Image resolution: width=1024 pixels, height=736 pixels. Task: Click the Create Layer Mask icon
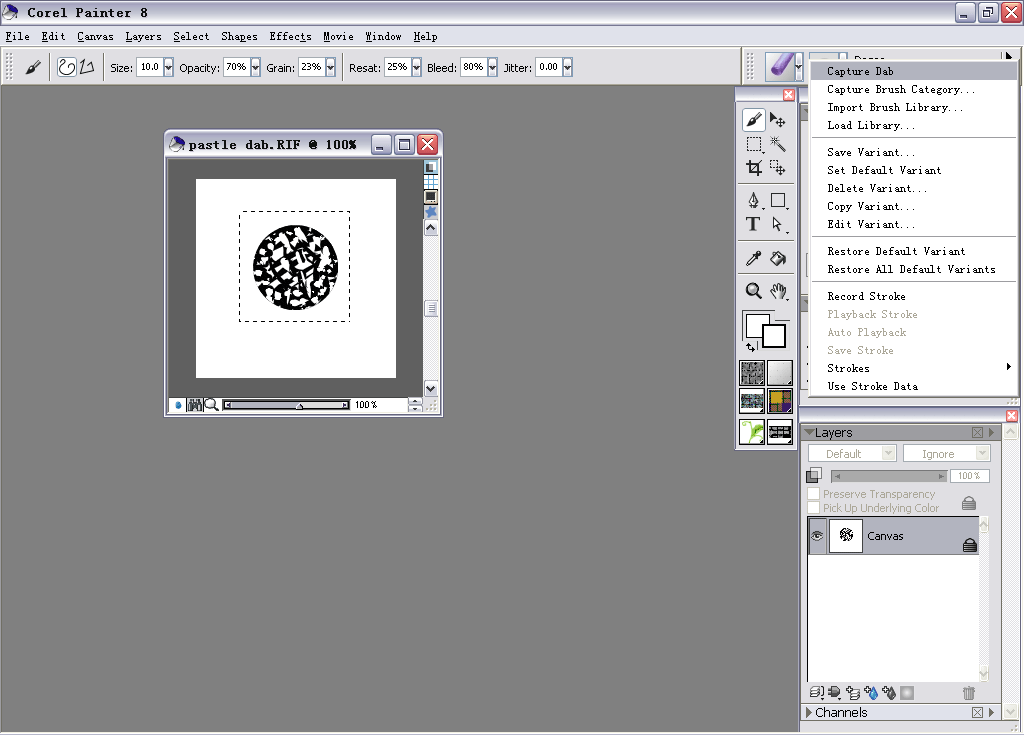pos(906,692)
